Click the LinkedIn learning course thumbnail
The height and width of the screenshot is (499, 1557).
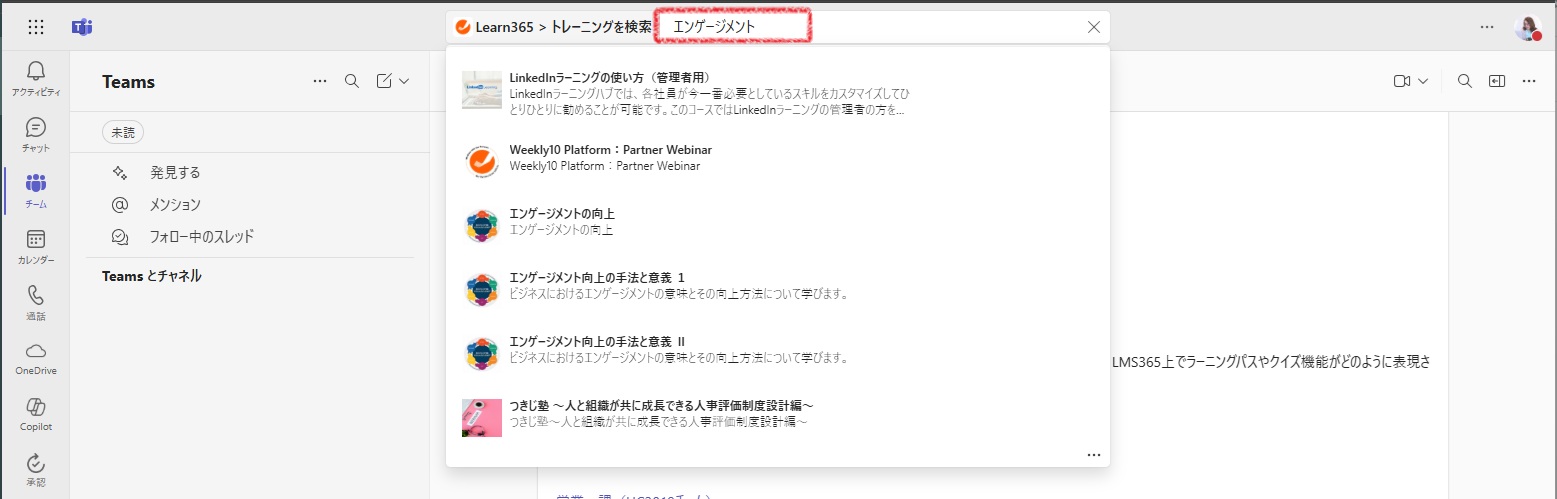click(x=482, y=89)
